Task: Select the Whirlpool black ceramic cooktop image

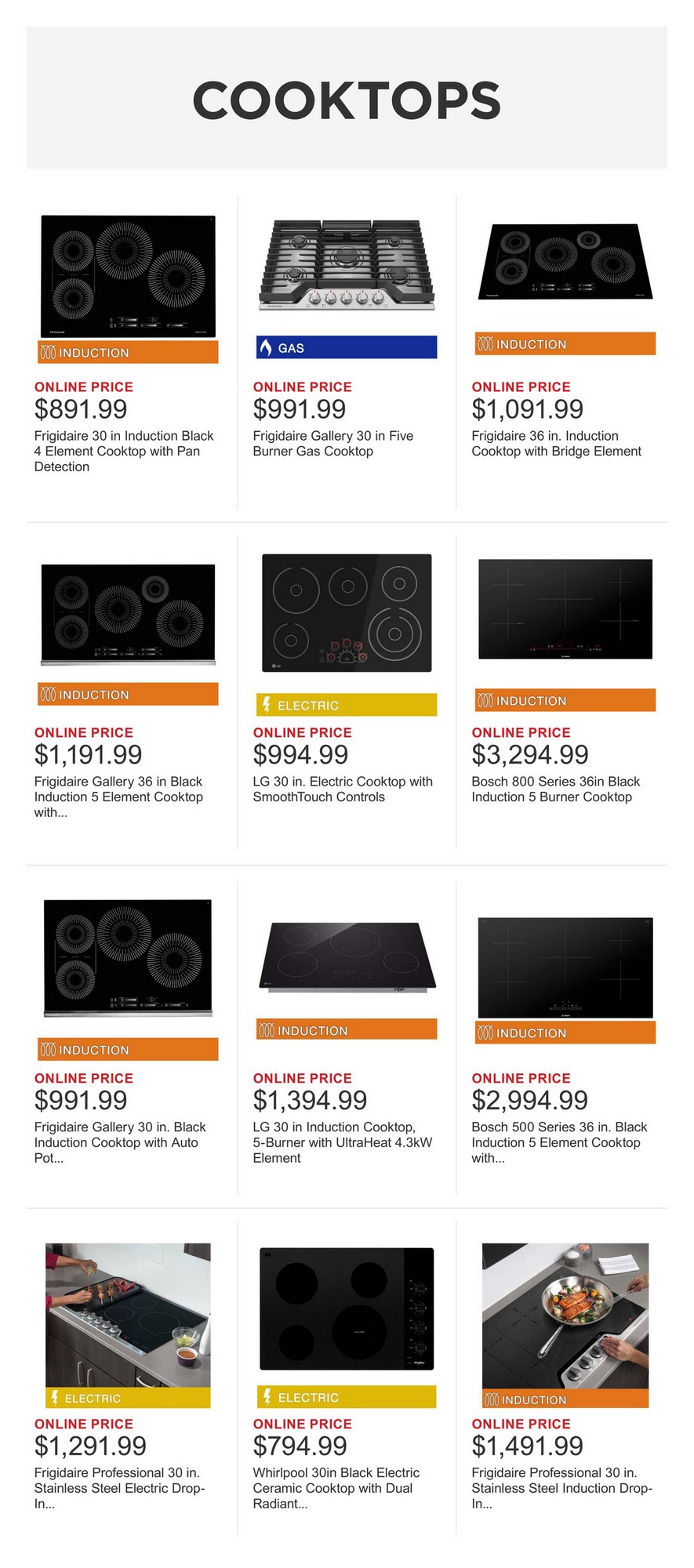Action: click(346, 1308)
